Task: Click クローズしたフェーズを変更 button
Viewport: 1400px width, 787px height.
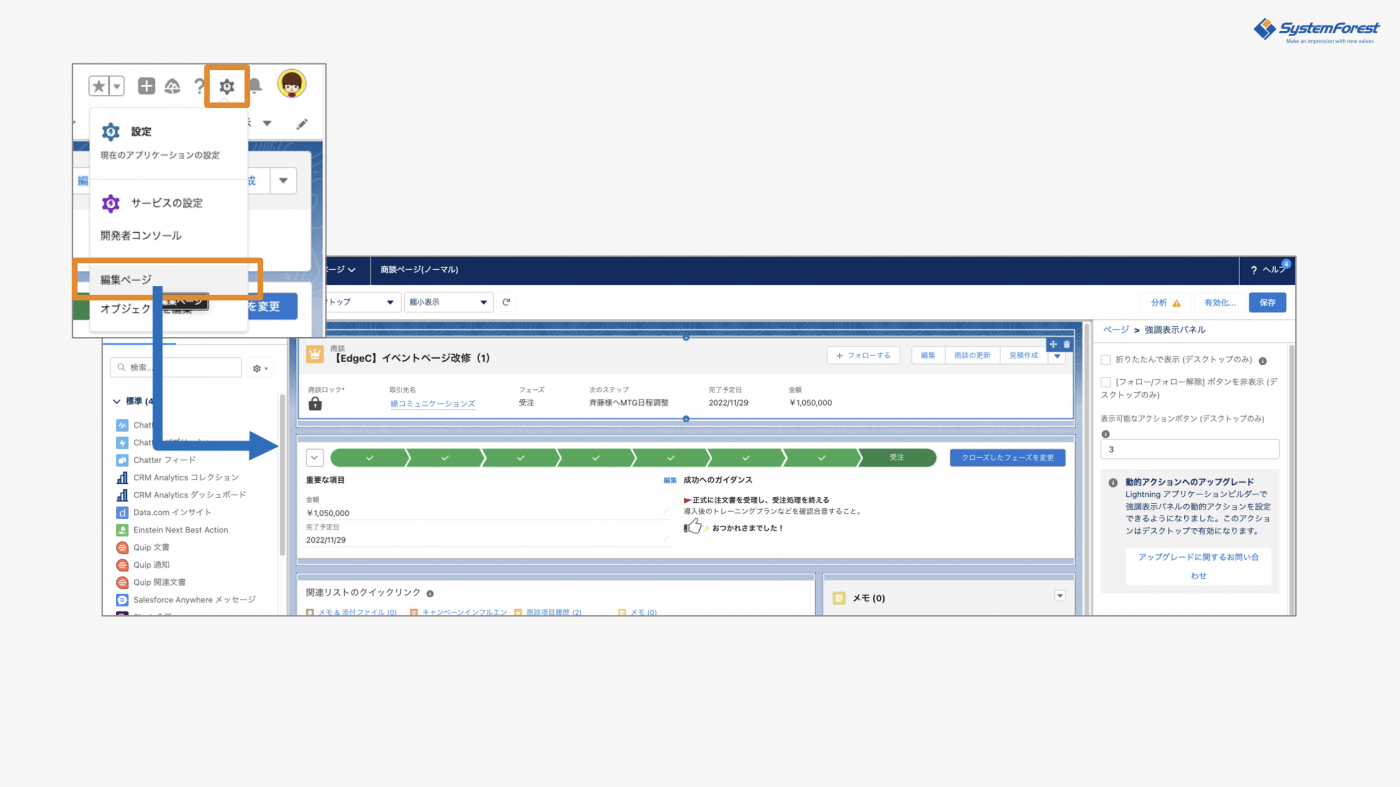Action: [x=1007, y=458]
